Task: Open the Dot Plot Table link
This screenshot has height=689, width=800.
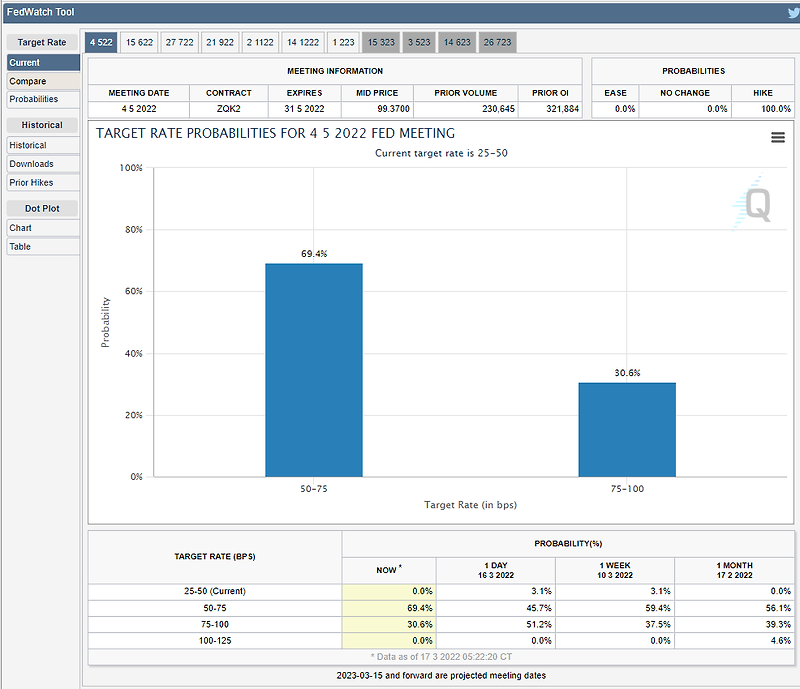Action: (43, 247)
